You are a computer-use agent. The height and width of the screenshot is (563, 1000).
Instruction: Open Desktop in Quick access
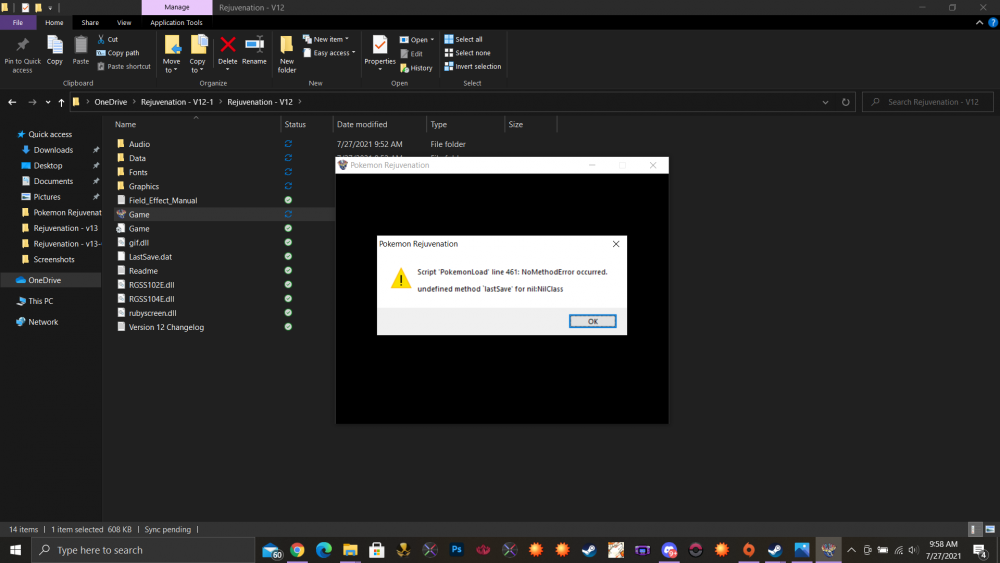48,166
